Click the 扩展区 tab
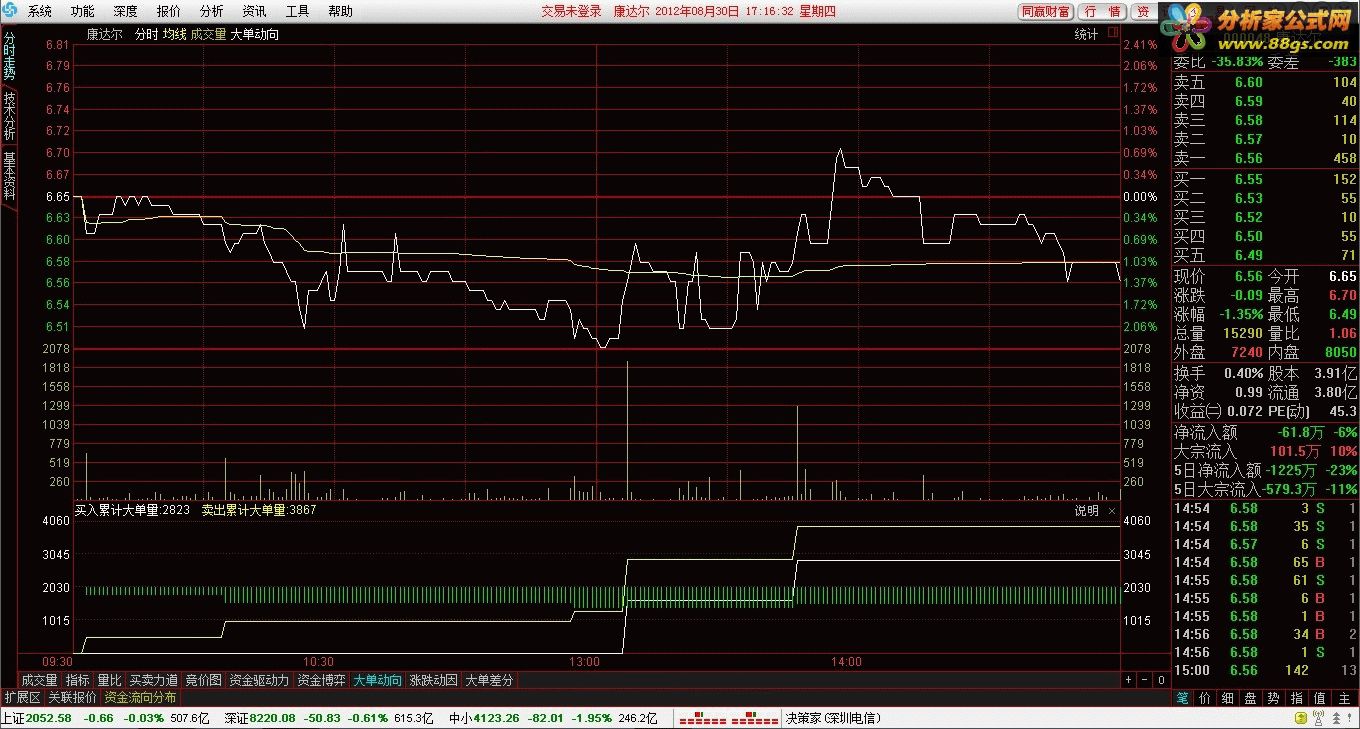1360x729 pixels. [22, 697]
